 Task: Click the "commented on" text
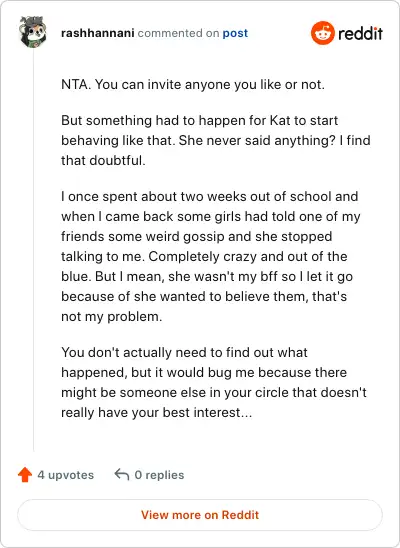pyautogui.click(x=178, y=33)
